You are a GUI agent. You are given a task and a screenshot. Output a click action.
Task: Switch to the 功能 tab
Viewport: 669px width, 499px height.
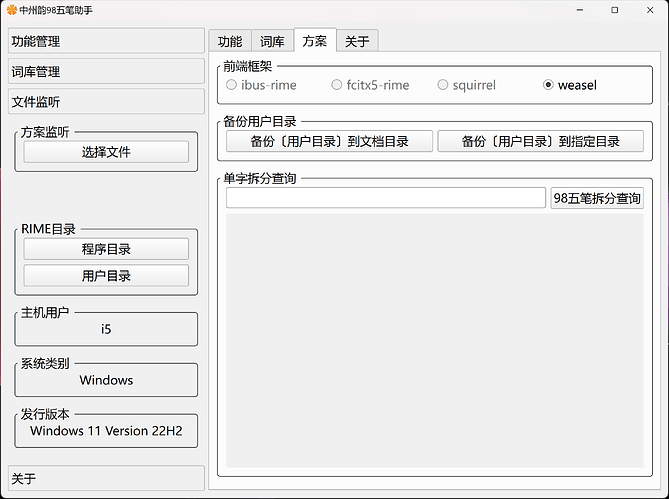click(230, 41)
